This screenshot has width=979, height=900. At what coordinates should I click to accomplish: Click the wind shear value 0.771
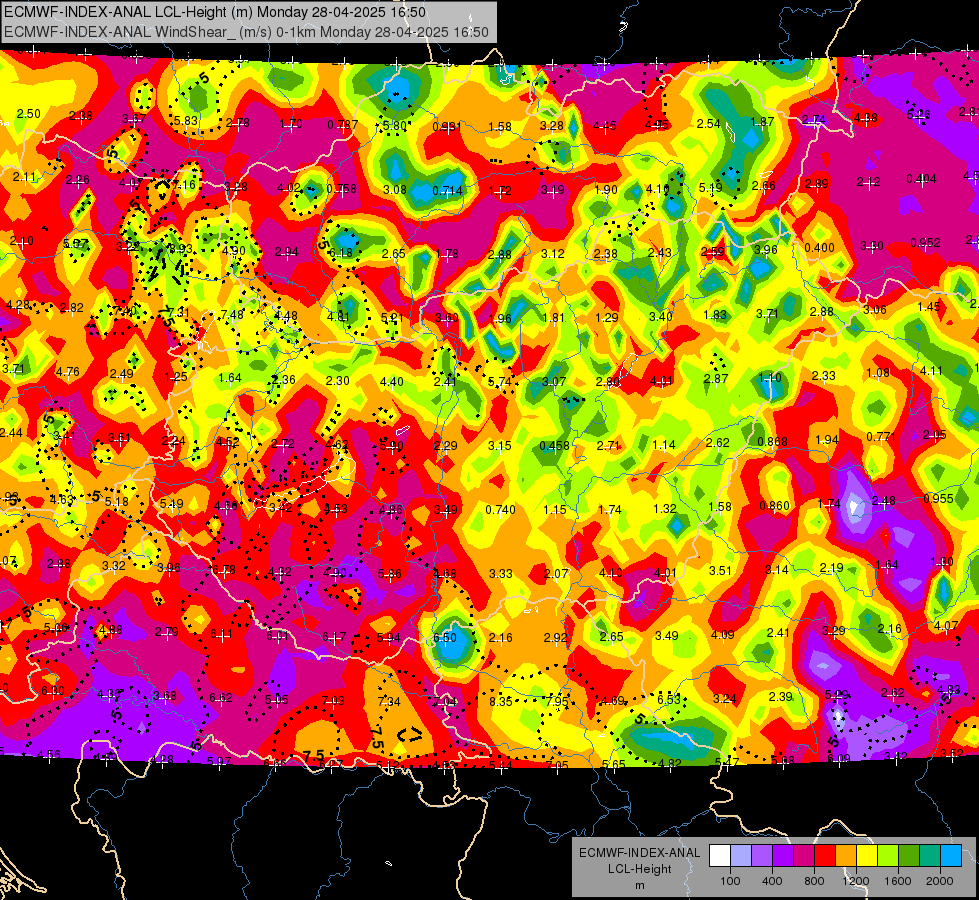(x=880, y=437)
